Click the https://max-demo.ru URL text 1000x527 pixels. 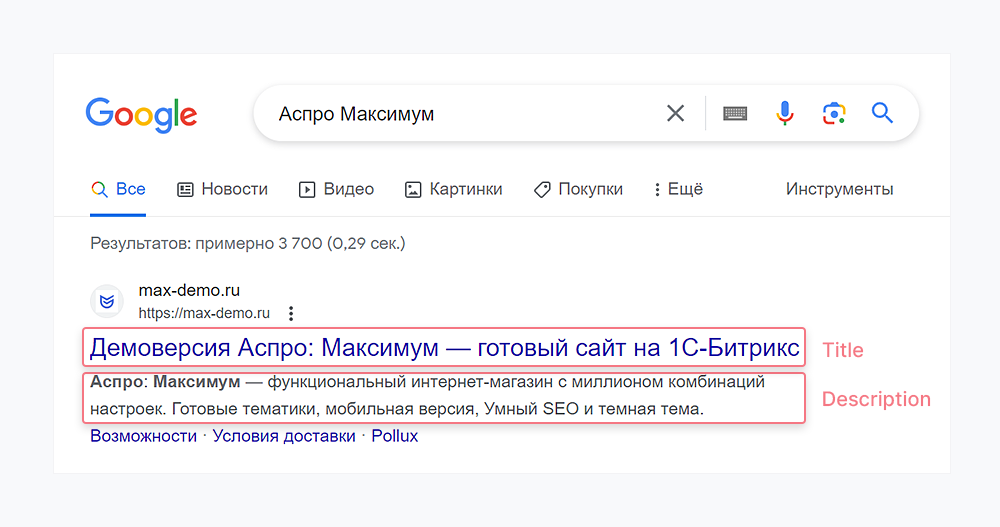(x=204, y=313)
